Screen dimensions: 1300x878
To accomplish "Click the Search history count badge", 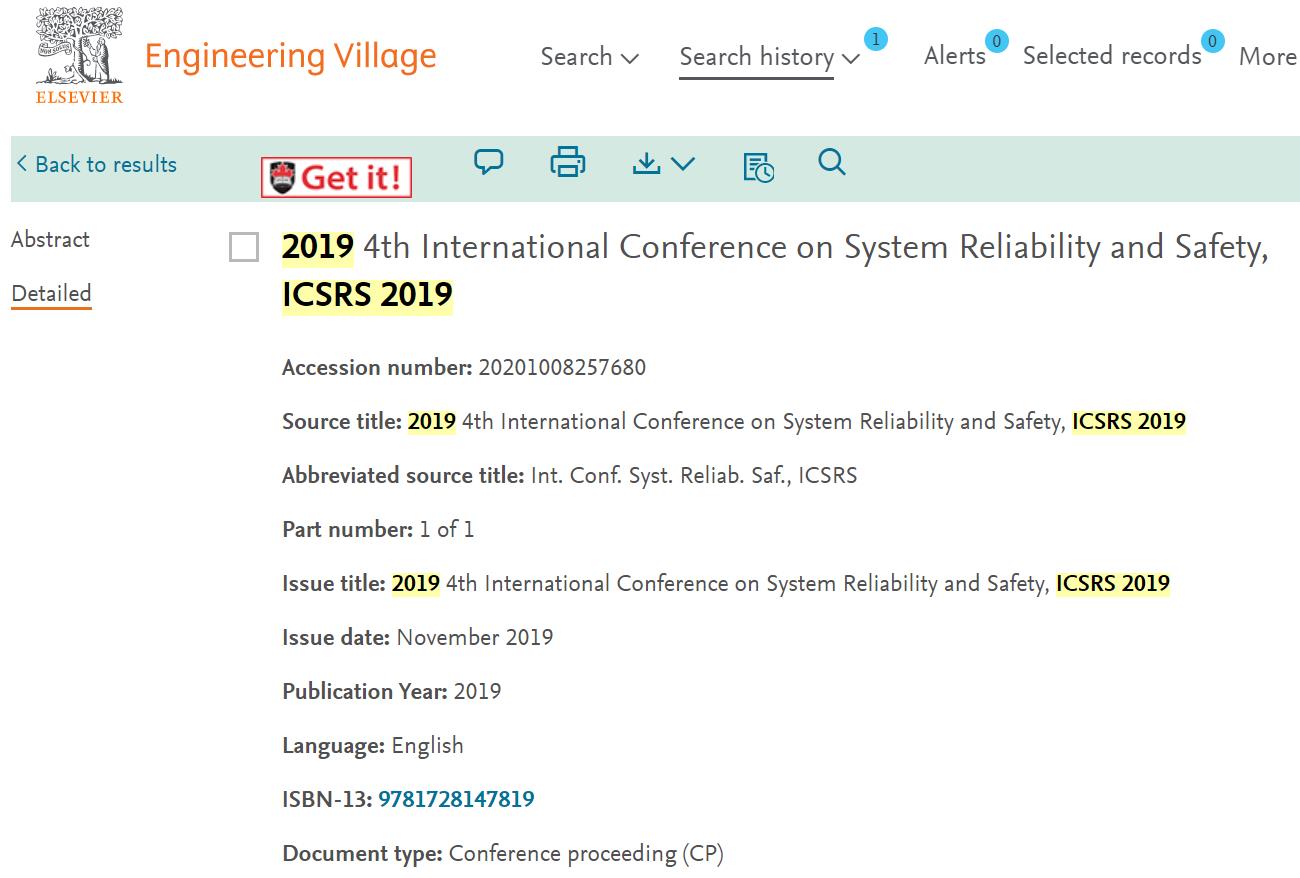I will pyautogui.click(x=875, y=40).
